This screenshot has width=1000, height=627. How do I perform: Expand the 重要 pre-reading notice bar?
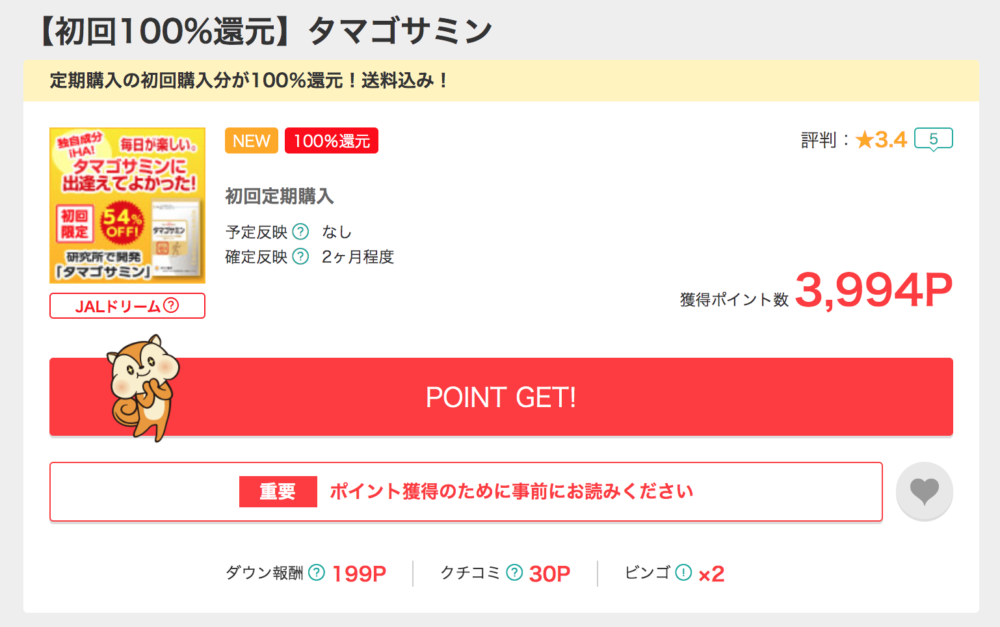[466, 492]
